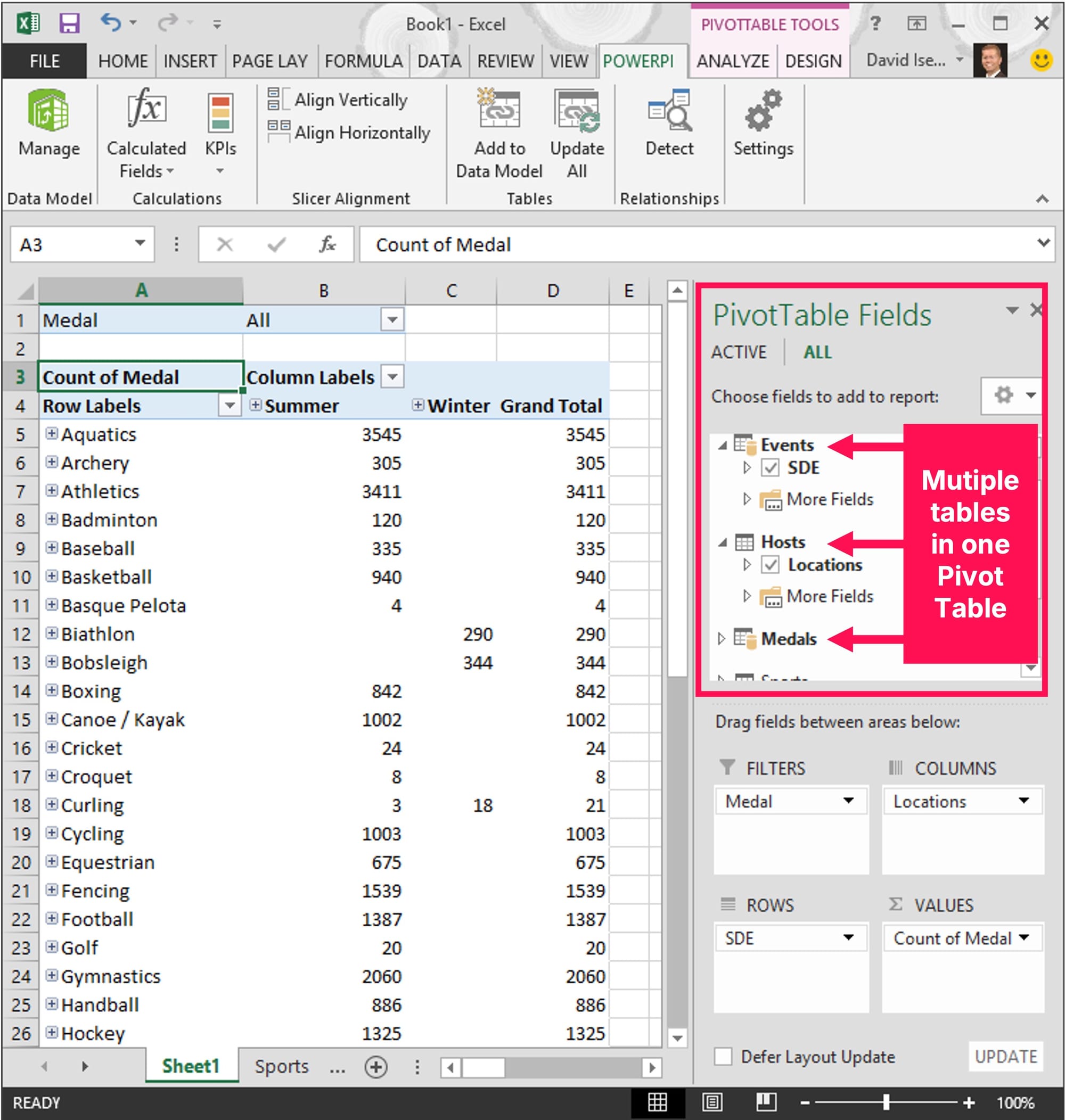Open the Name Box dropdown
1065x1120 pixels.
140,243
